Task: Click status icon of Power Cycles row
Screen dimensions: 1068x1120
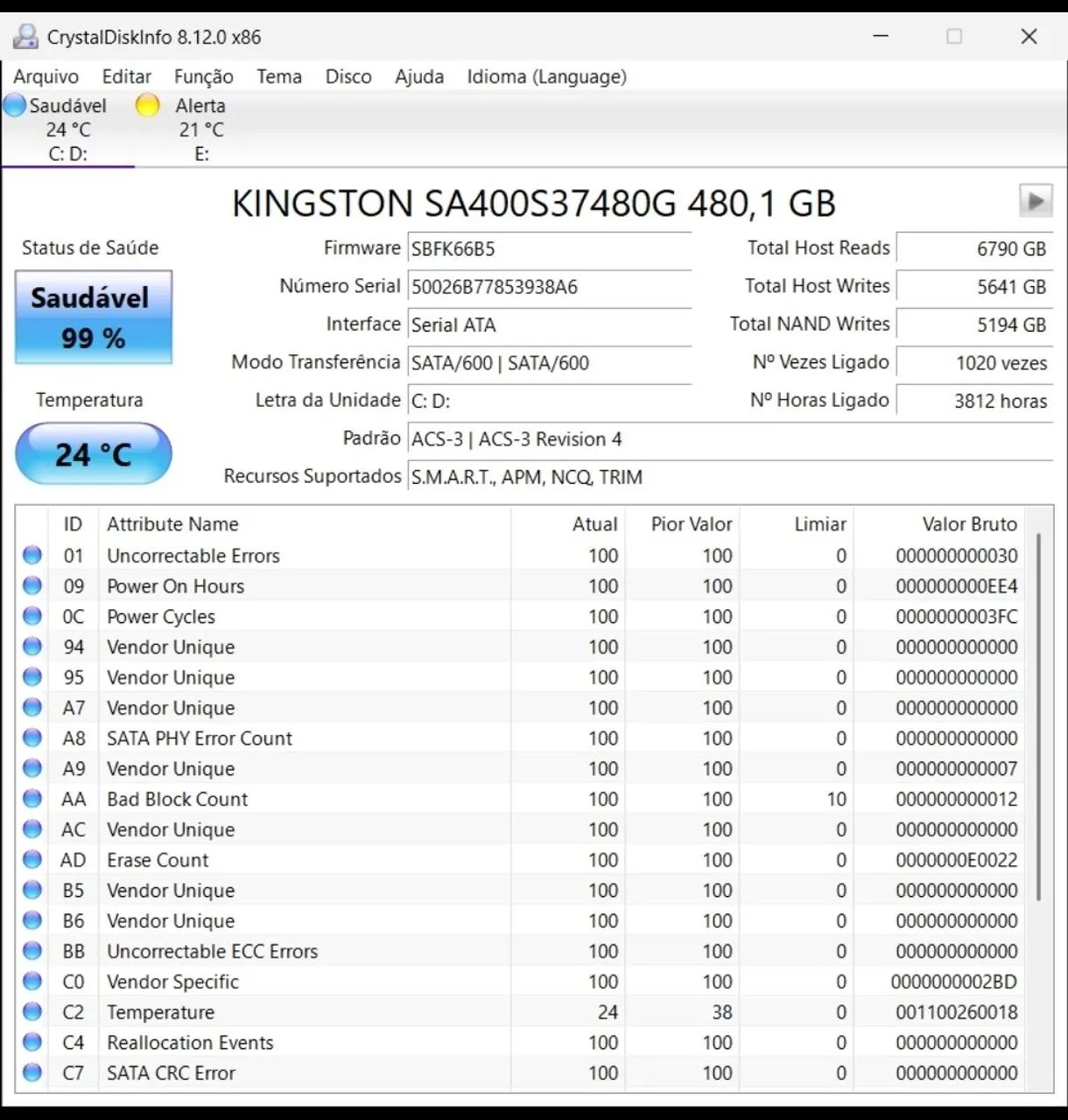Action: [32, 616]
